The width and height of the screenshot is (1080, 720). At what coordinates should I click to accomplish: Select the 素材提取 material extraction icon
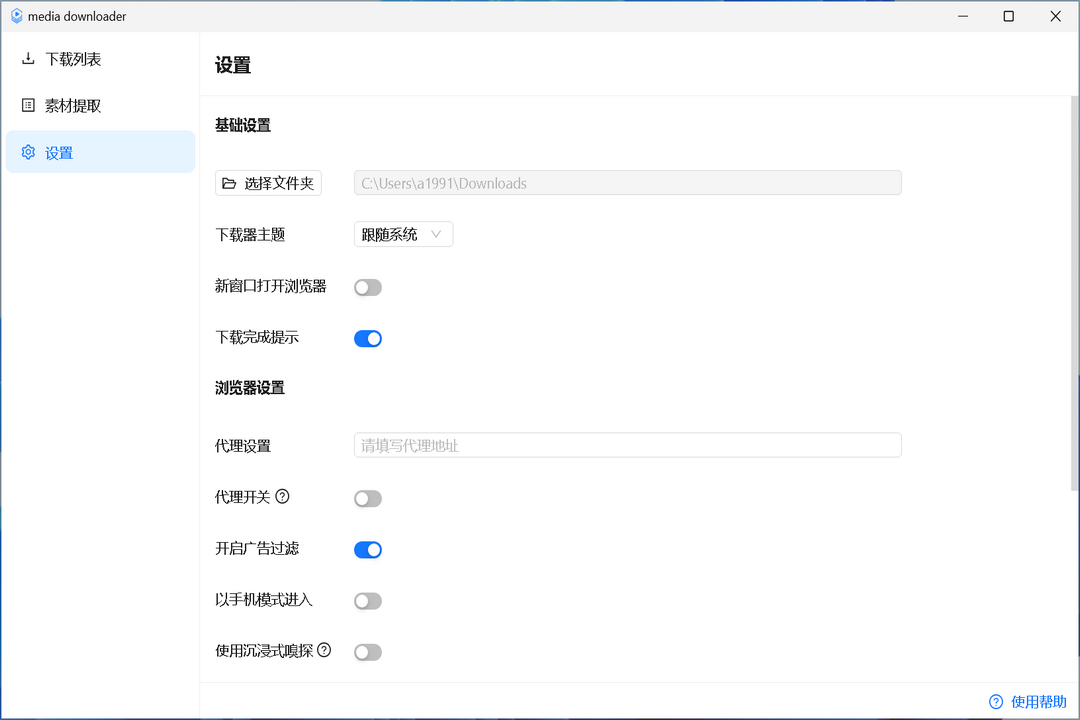click(27, 105)
